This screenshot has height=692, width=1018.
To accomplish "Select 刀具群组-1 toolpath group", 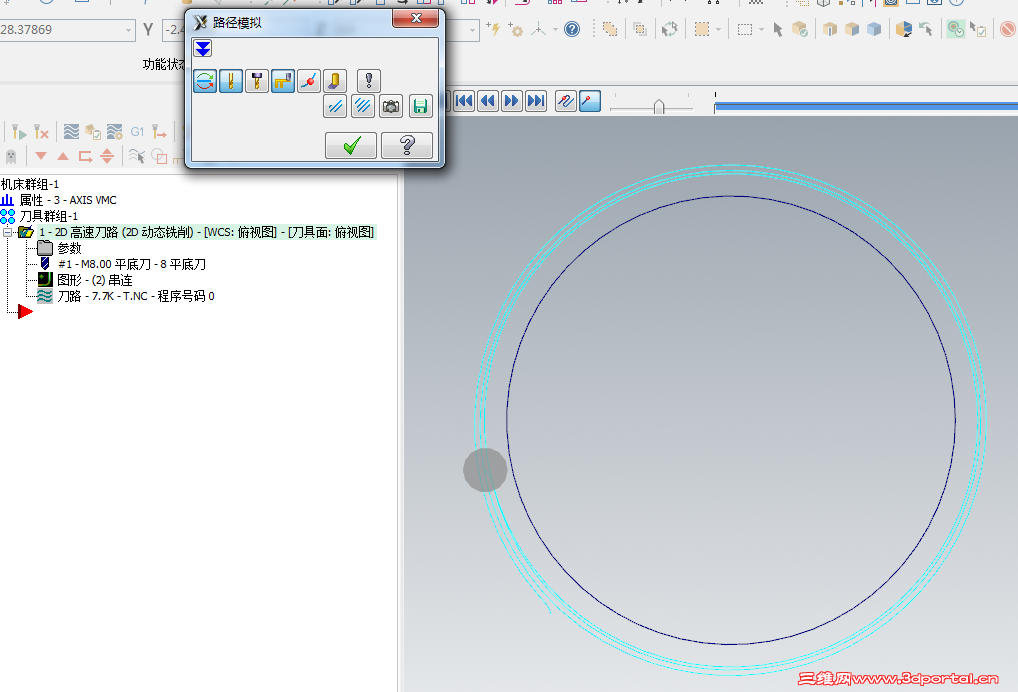I will click(x=49, y=216).
